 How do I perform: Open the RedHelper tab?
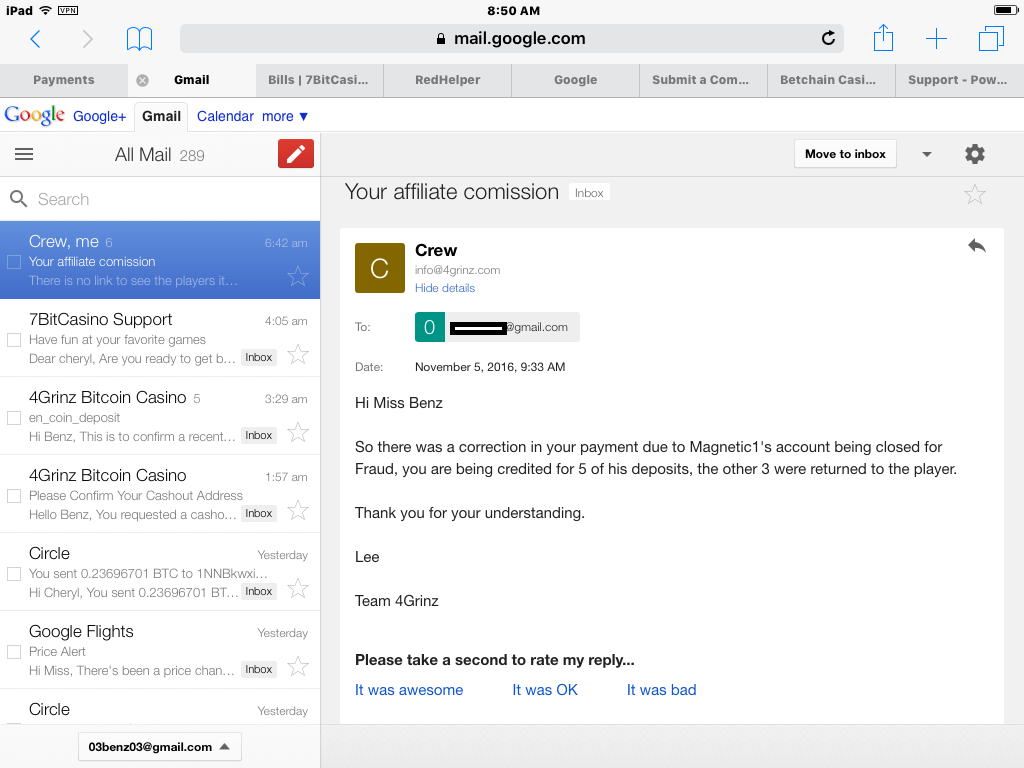click(447, 80)
